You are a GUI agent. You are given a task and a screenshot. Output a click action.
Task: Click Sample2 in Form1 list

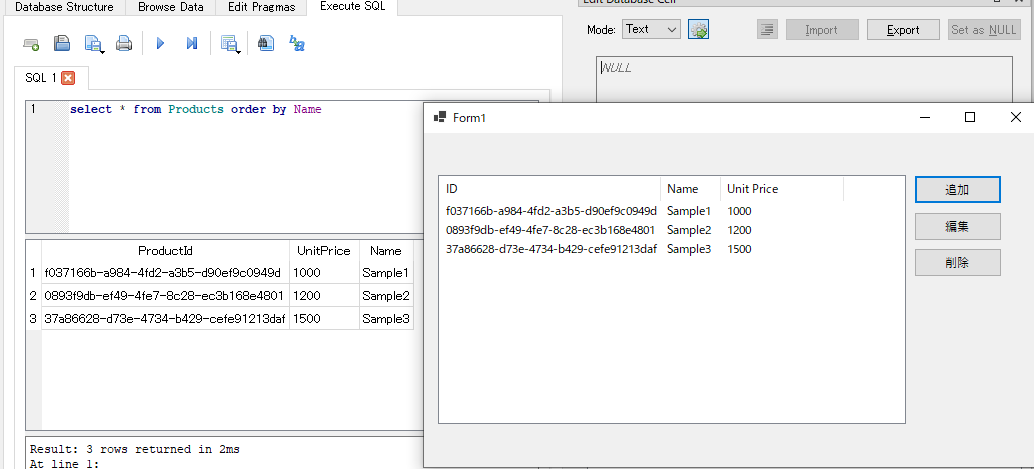pyautogui.click(x=689, y=230)
